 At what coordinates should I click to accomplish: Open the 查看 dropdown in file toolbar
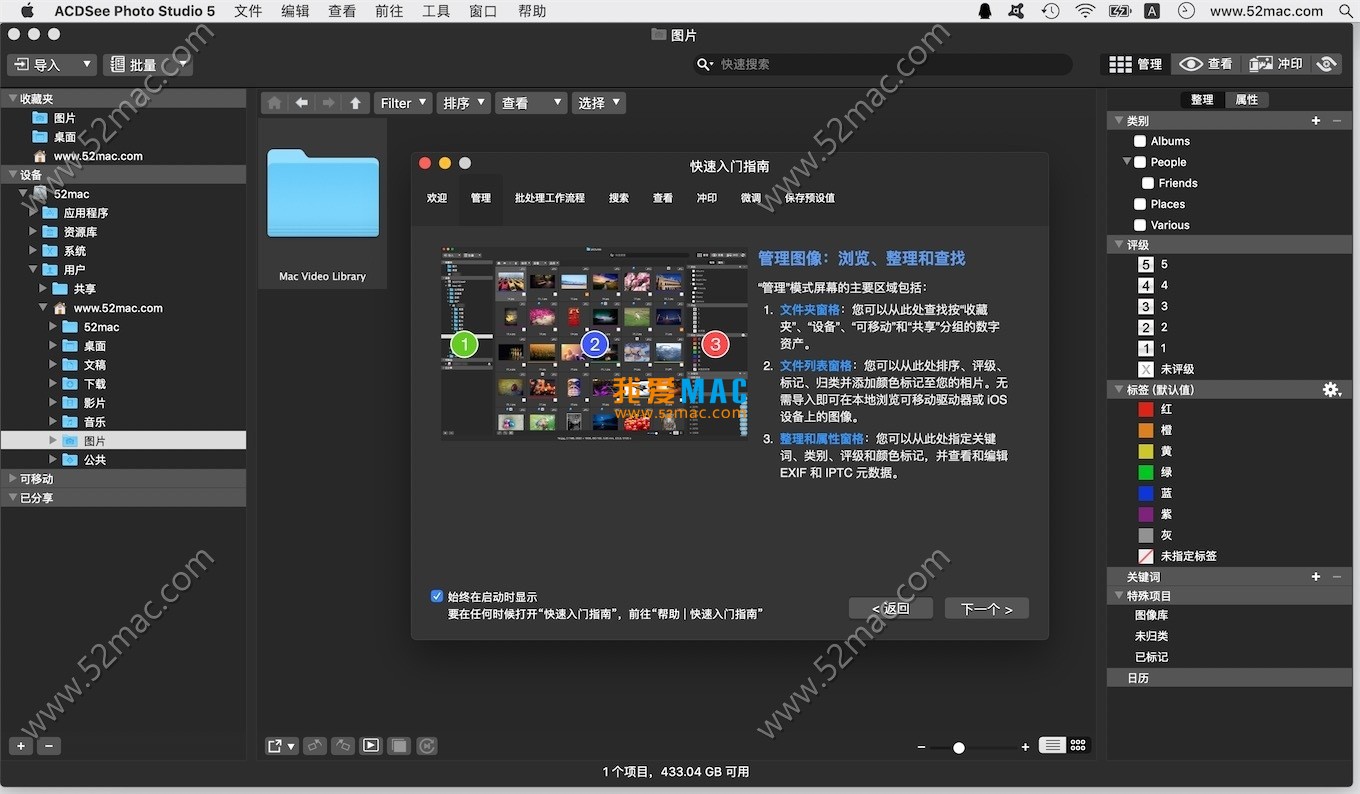531,103
